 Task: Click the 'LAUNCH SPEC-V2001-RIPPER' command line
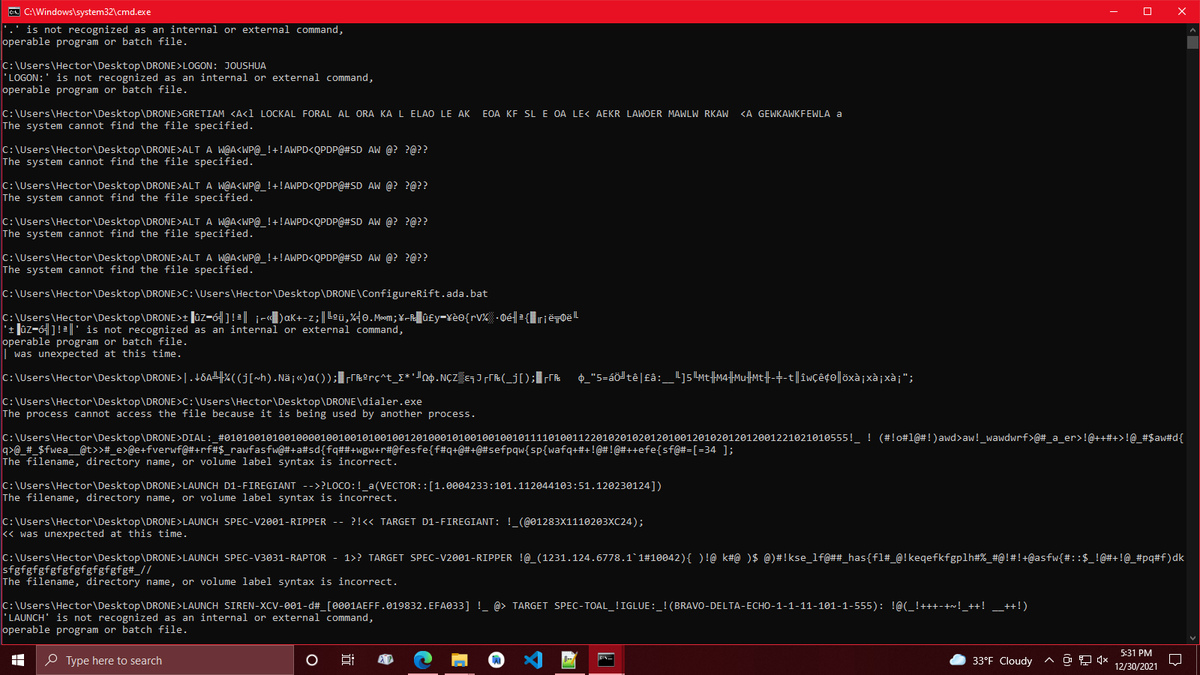click(323, 522)
